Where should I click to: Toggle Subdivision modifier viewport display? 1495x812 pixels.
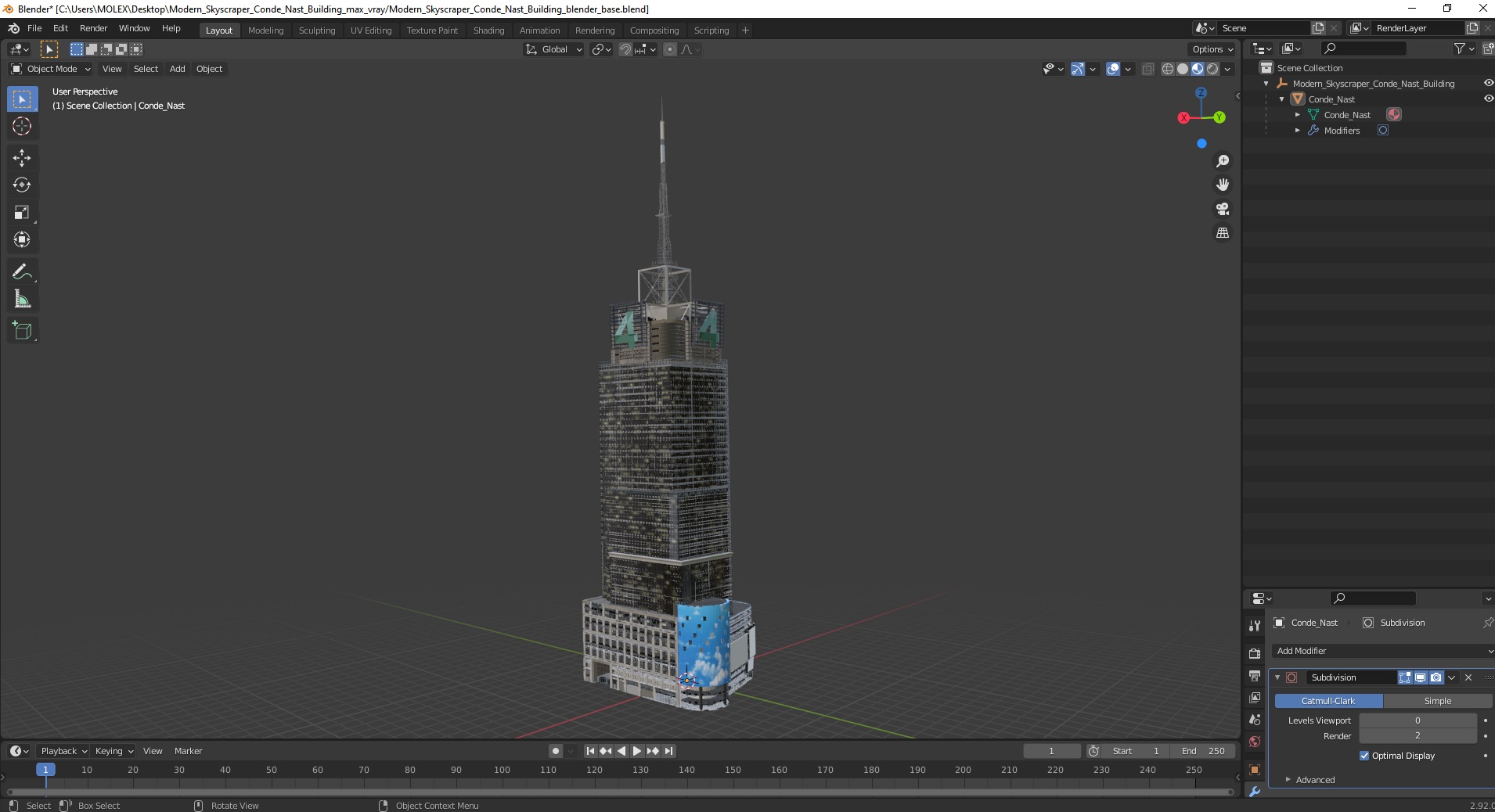click(1421, 677)
